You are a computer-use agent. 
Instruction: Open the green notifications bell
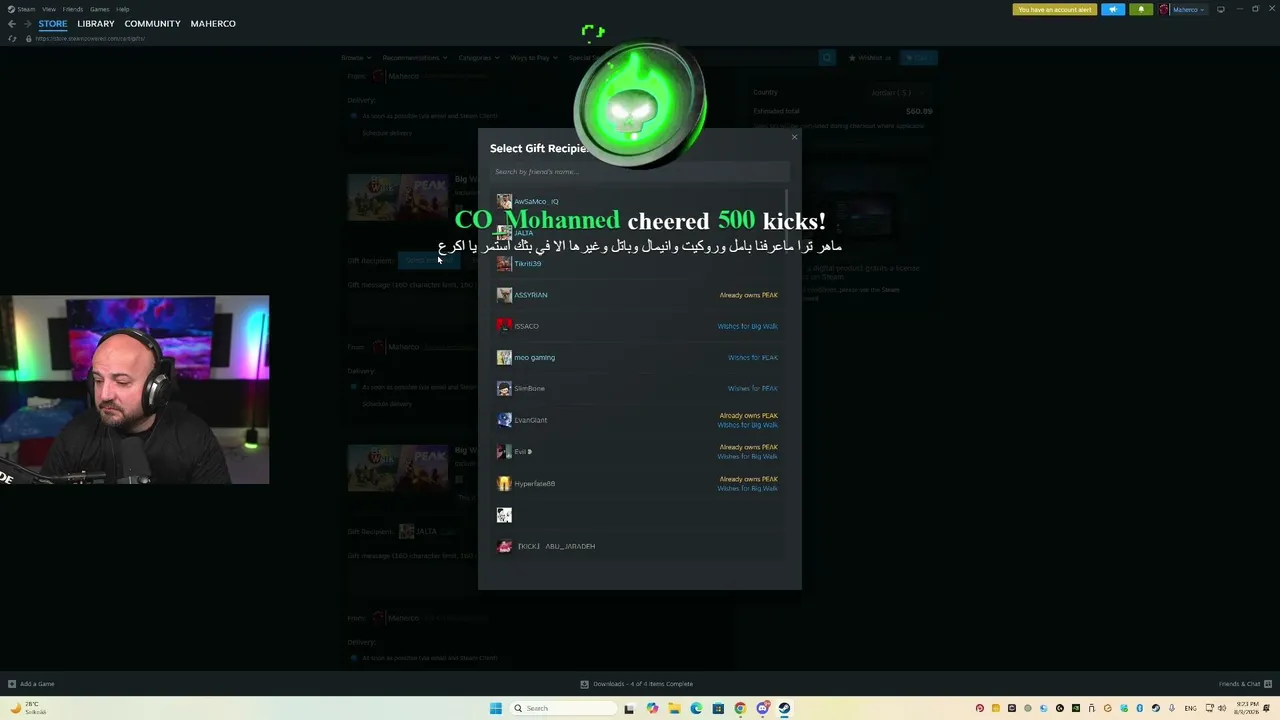point(1141,9)
